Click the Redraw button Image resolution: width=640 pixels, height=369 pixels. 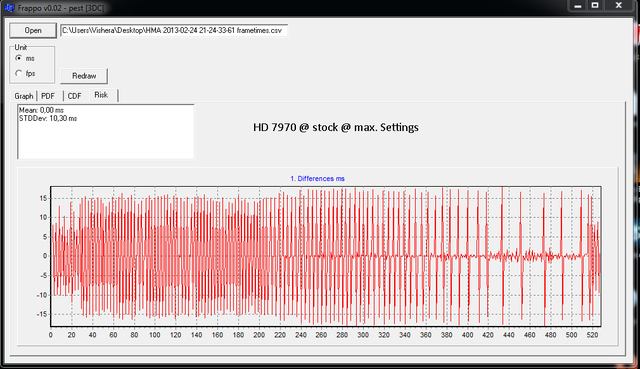point(84,76)
